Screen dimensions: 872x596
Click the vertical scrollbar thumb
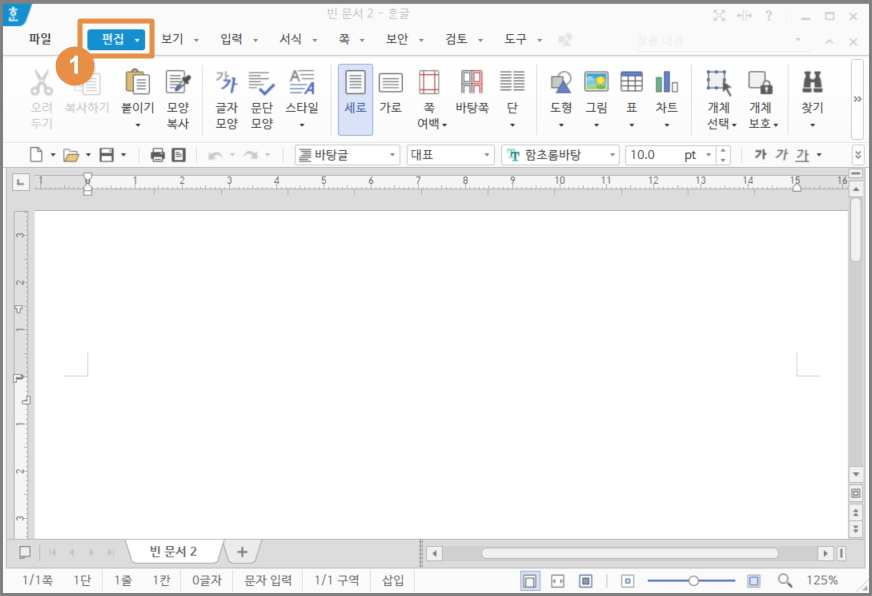856,229
